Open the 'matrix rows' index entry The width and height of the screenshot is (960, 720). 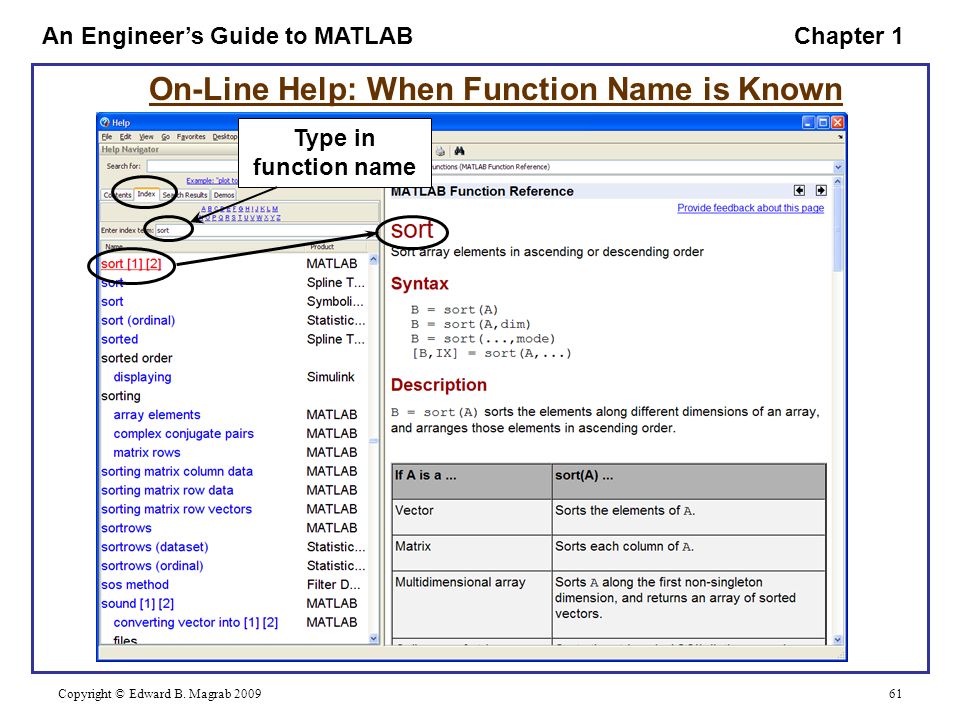147,453
